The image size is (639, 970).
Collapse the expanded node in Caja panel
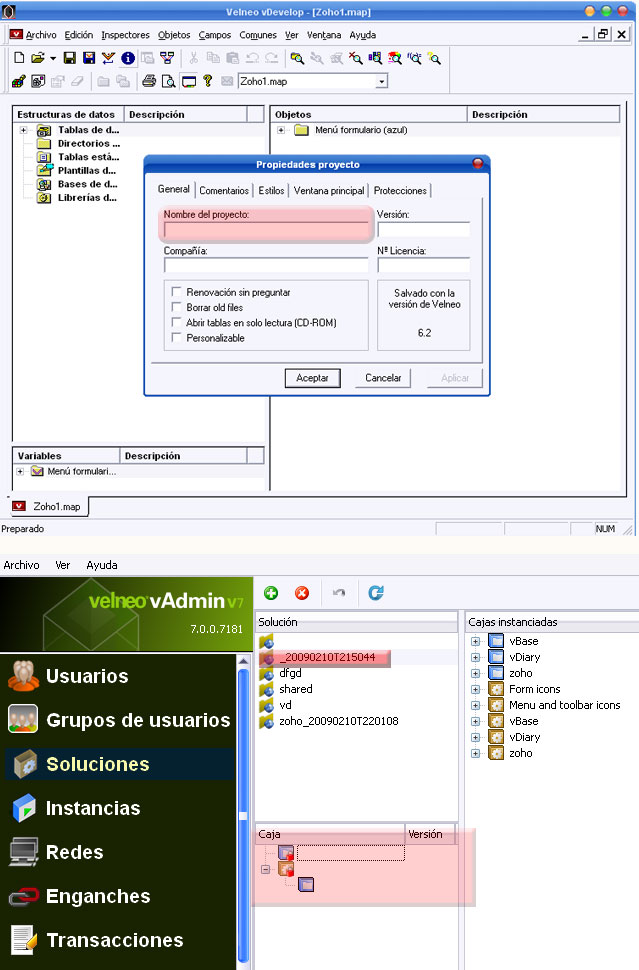265,869
